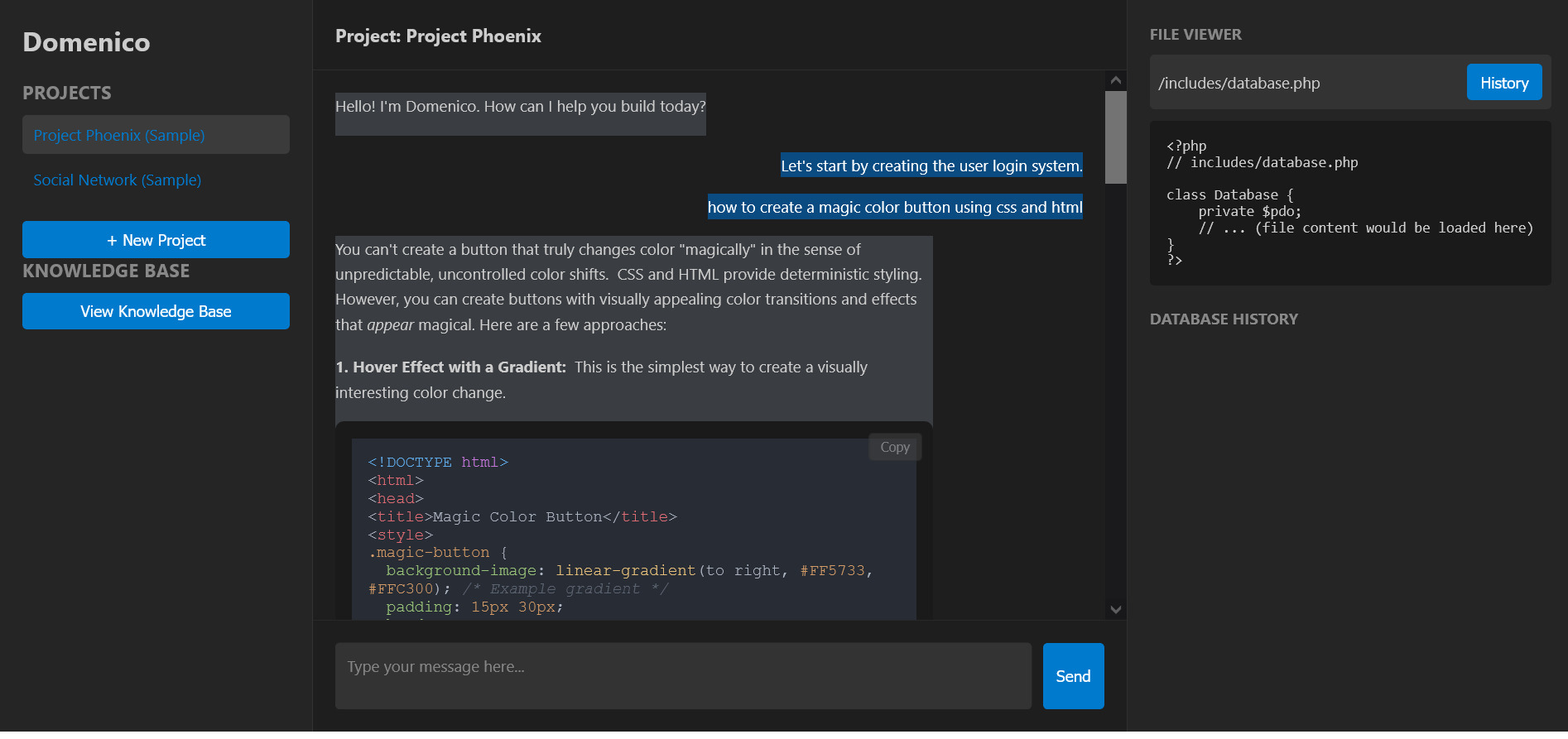Click the Domenico greeting message
The height and width of the screenshot is (739, 1568).
[520, 108]
